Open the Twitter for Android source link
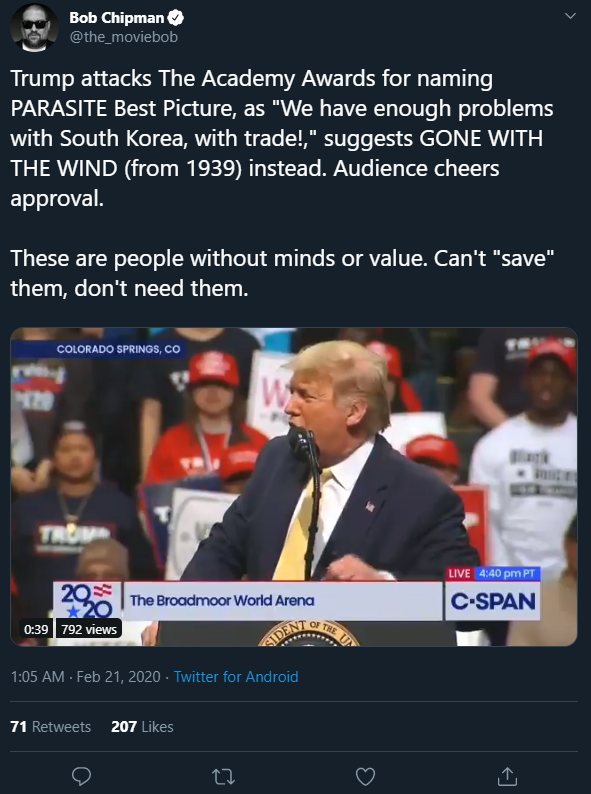This screenshot has width=591, height=794. [x=236, y=677]
